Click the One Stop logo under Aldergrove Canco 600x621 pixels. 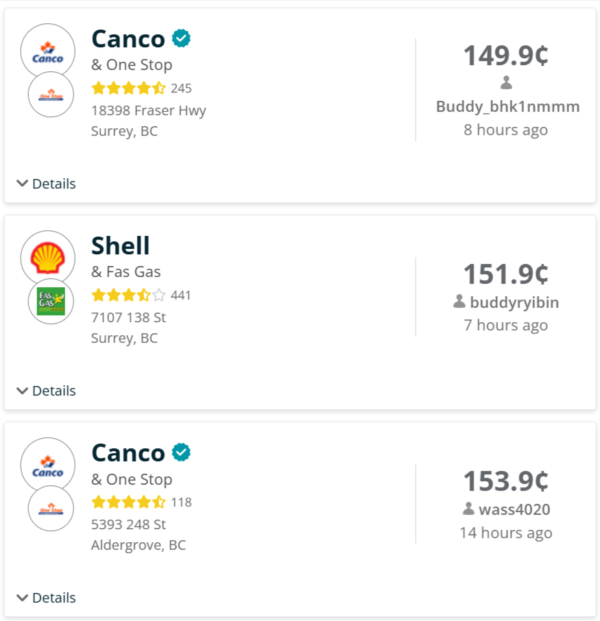pos(51,509)
